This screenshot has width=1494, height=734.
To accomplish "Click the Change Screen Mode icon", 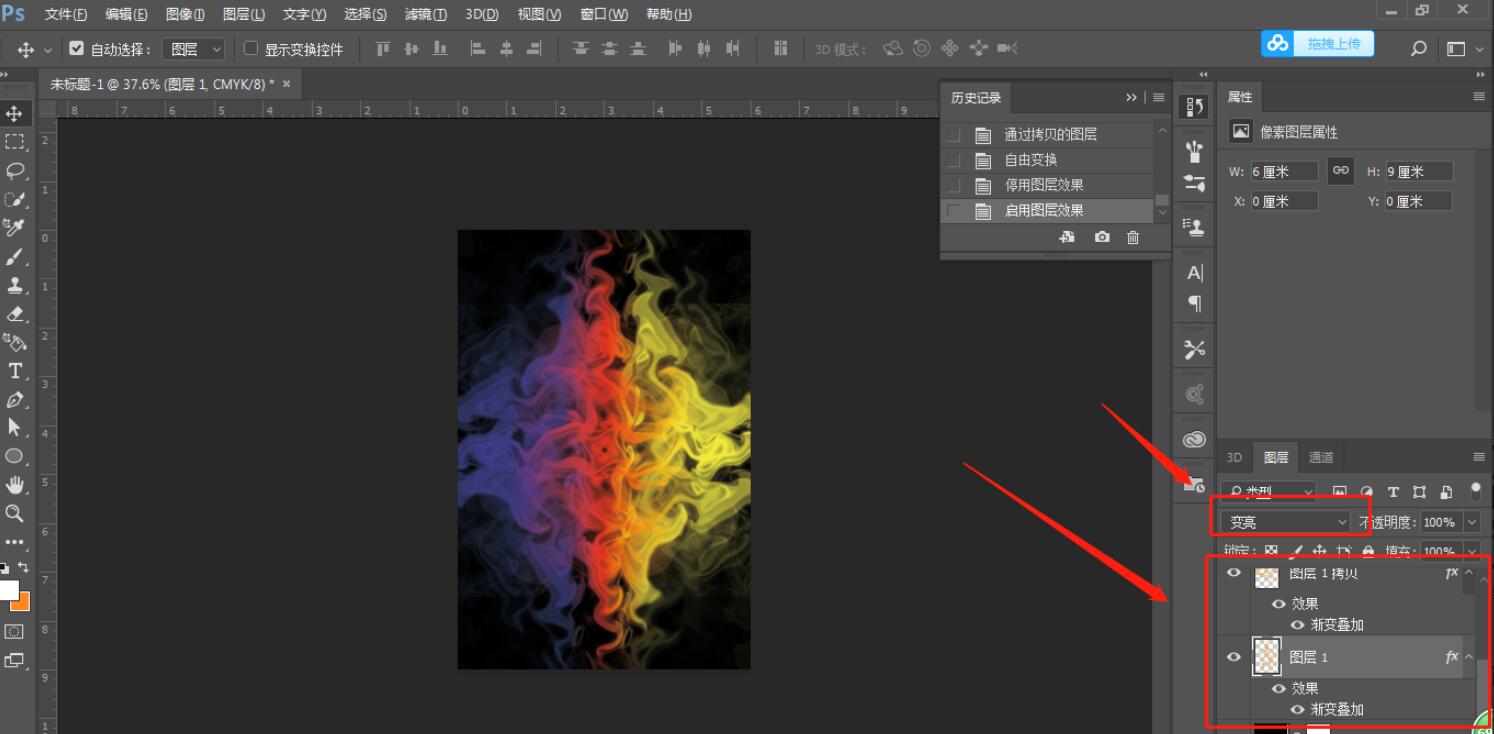I will coord(14,660).
